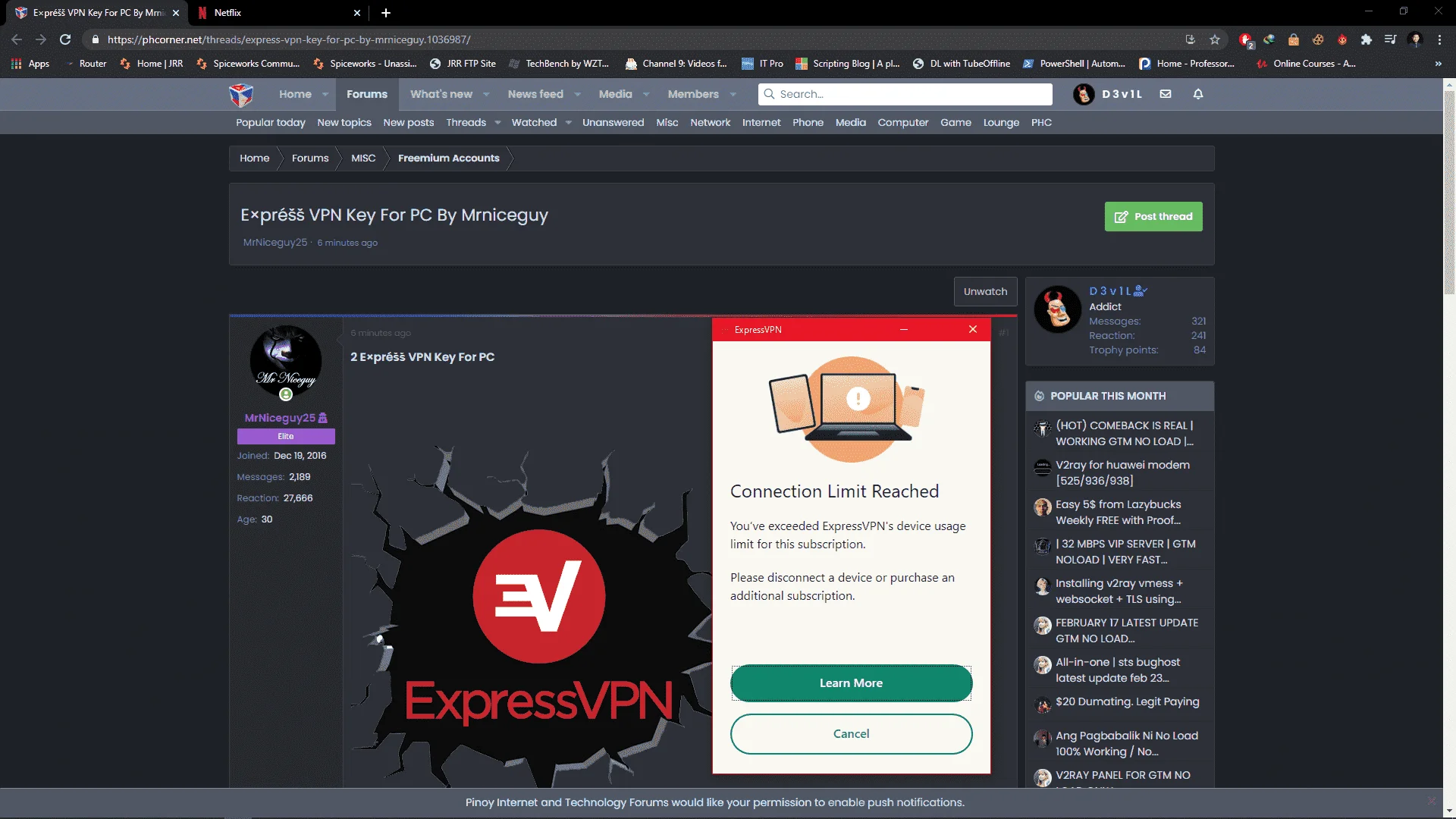Switch to the Netflix browser tab
The image size is (1456, 819).
(x=277, y=13)
